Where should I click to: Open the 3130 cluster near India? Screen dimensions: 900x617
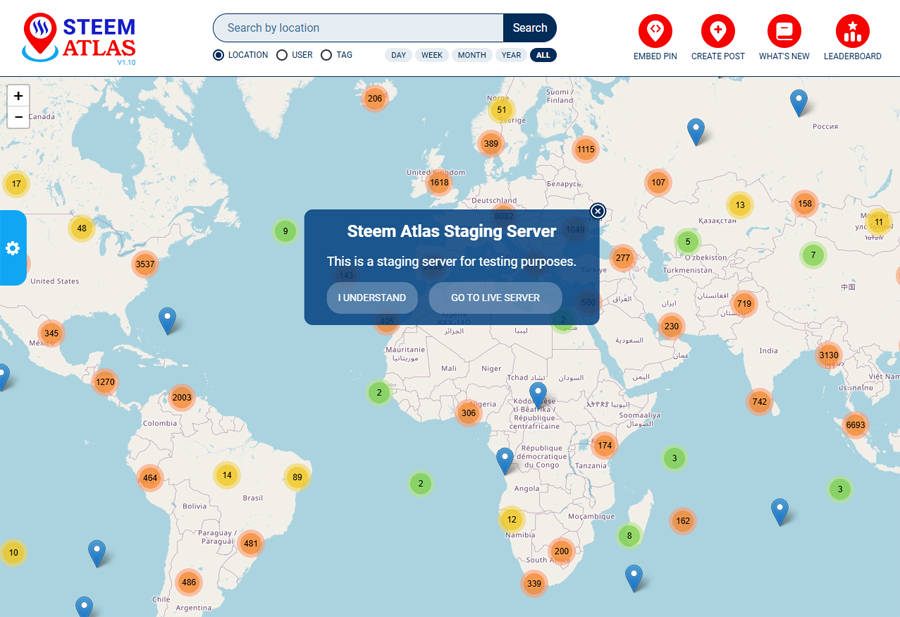(829, 355)
